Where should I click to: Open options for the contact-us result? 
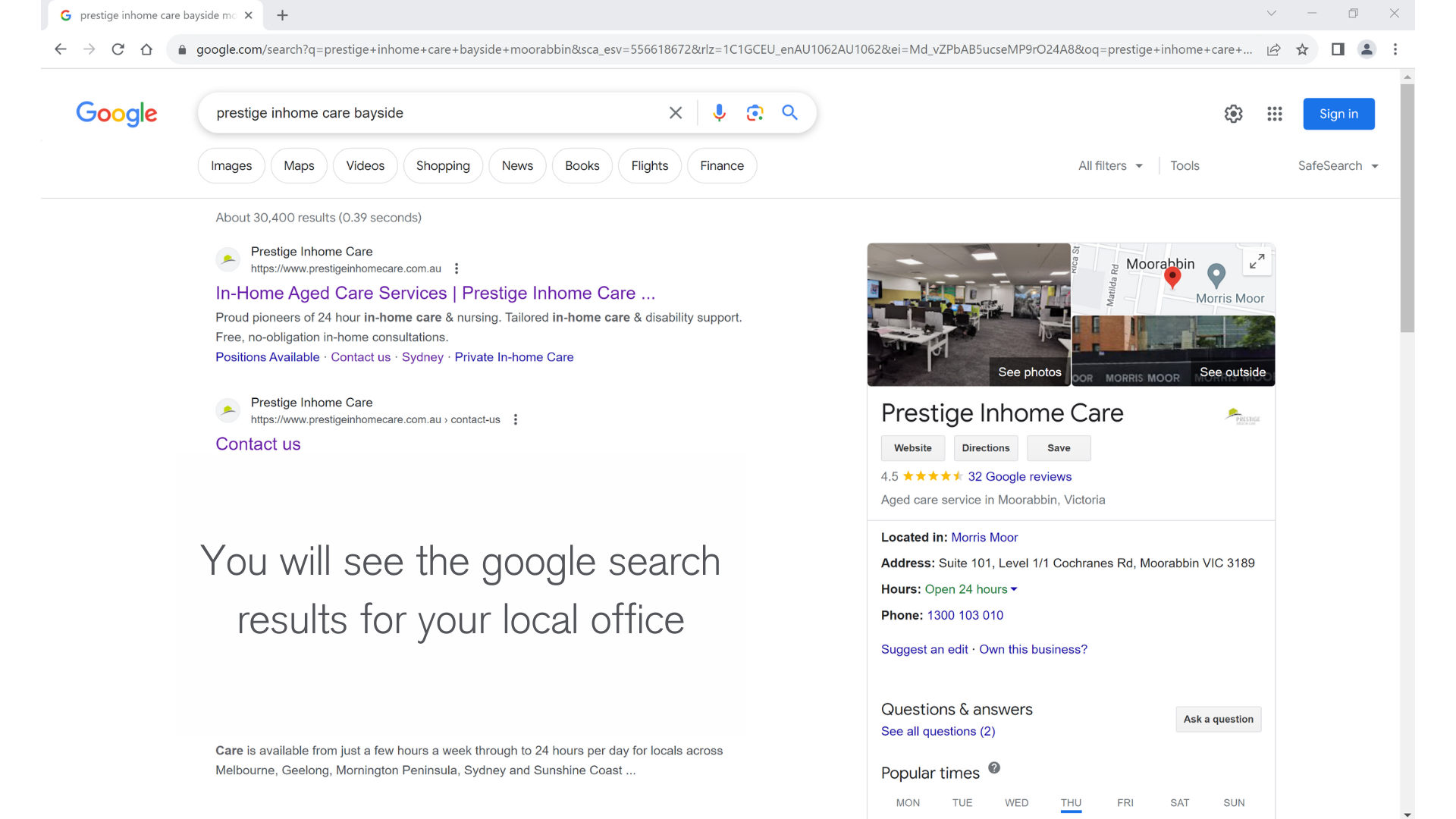click(x=516, y=419)
